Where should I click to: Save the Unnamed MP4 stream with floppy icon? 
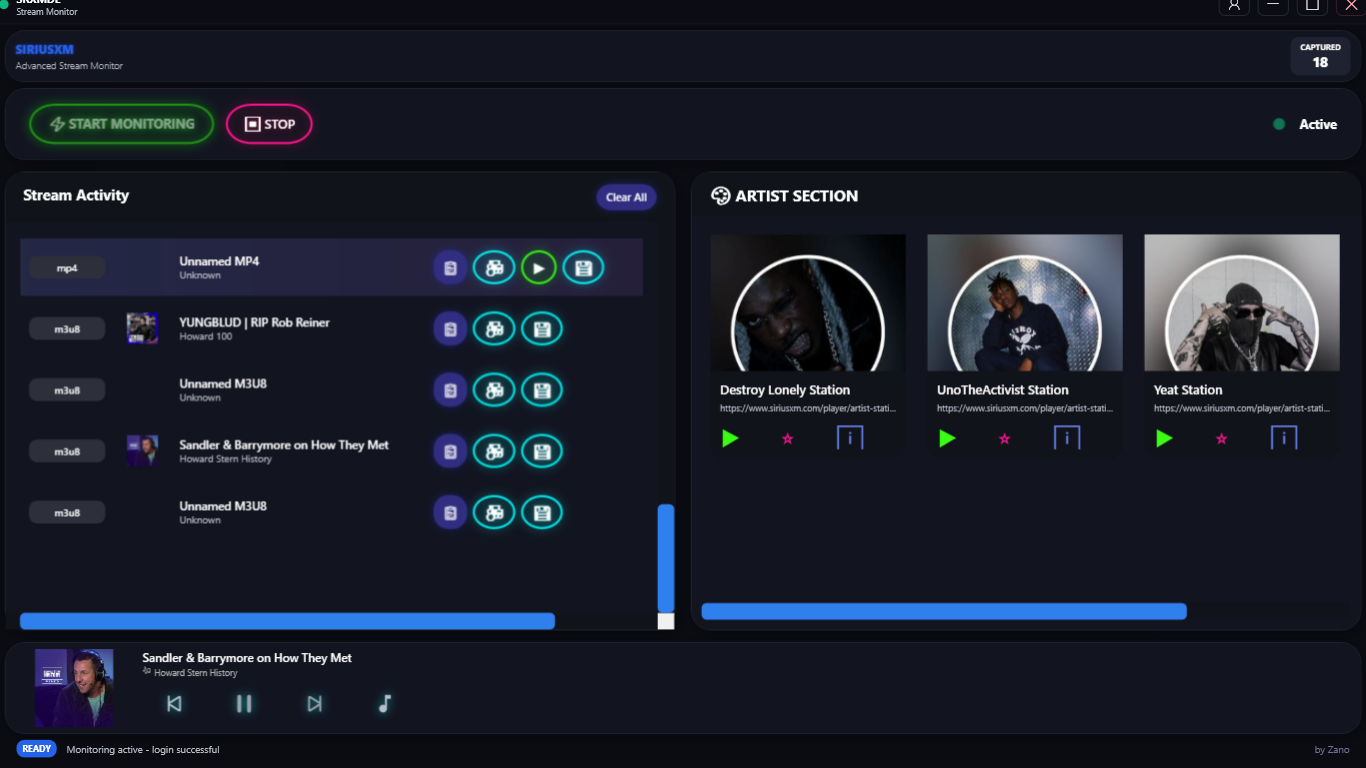(583, 267)
